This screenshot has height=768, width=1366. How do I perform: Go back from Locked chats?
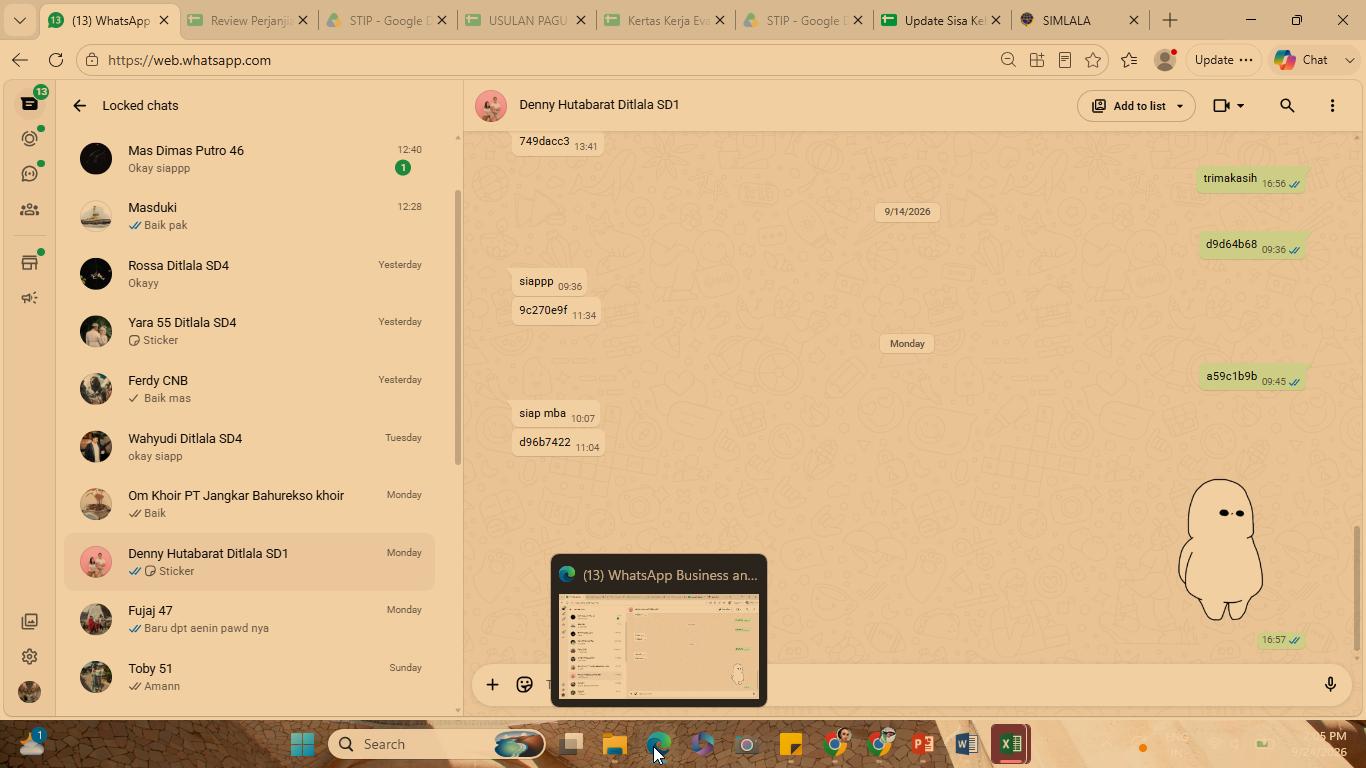tap(80, 106)
